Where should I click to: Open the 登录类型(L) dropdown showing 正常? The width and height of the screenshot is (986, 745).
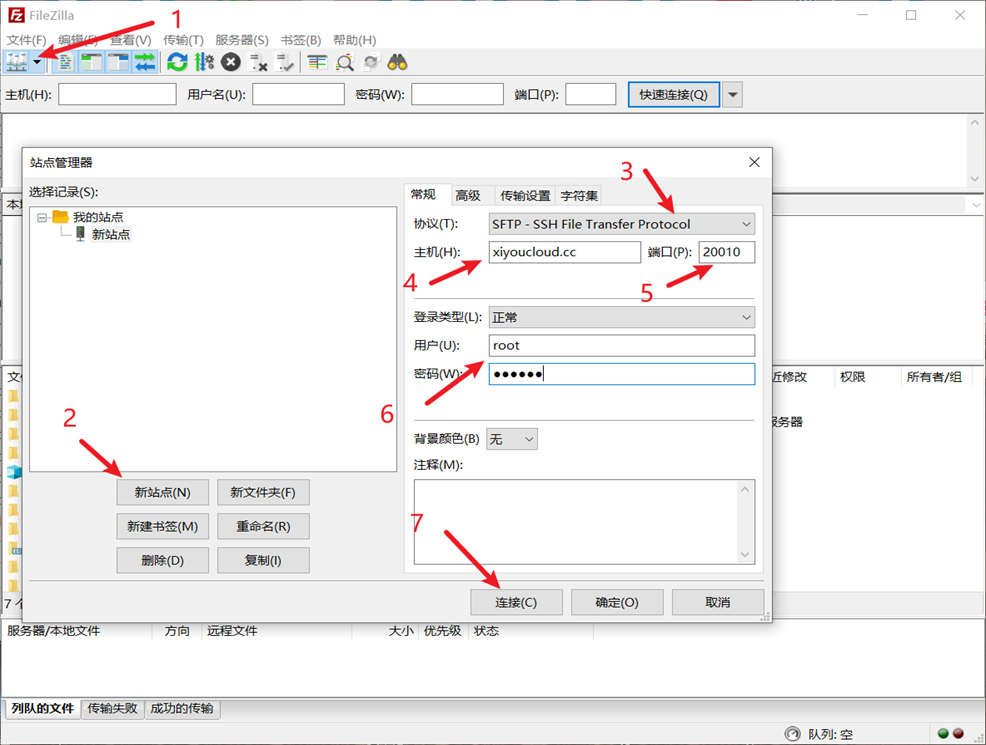(x=621, y=317)
